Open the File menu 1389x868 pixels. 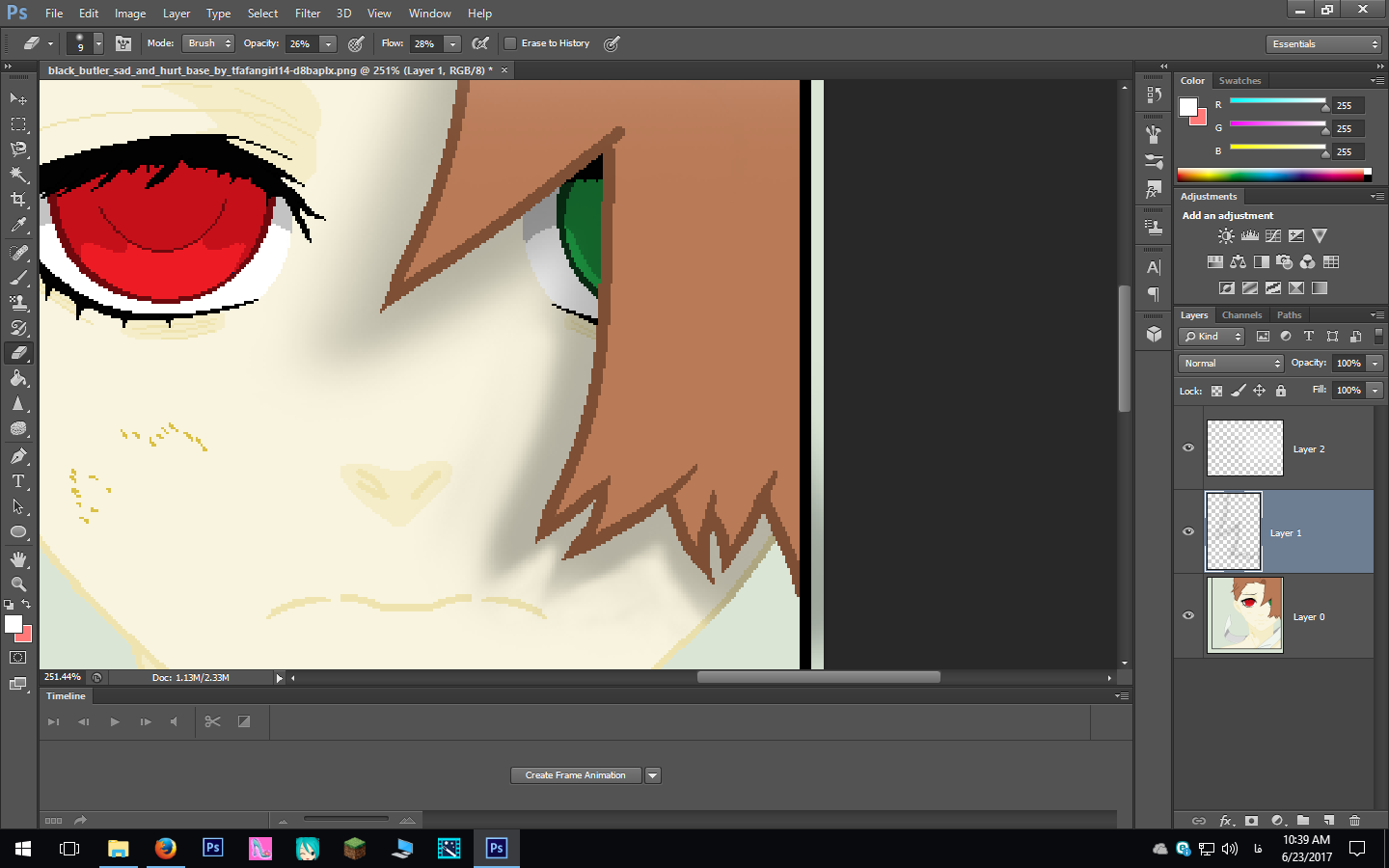pyautogui.click(x=54, y=14)
